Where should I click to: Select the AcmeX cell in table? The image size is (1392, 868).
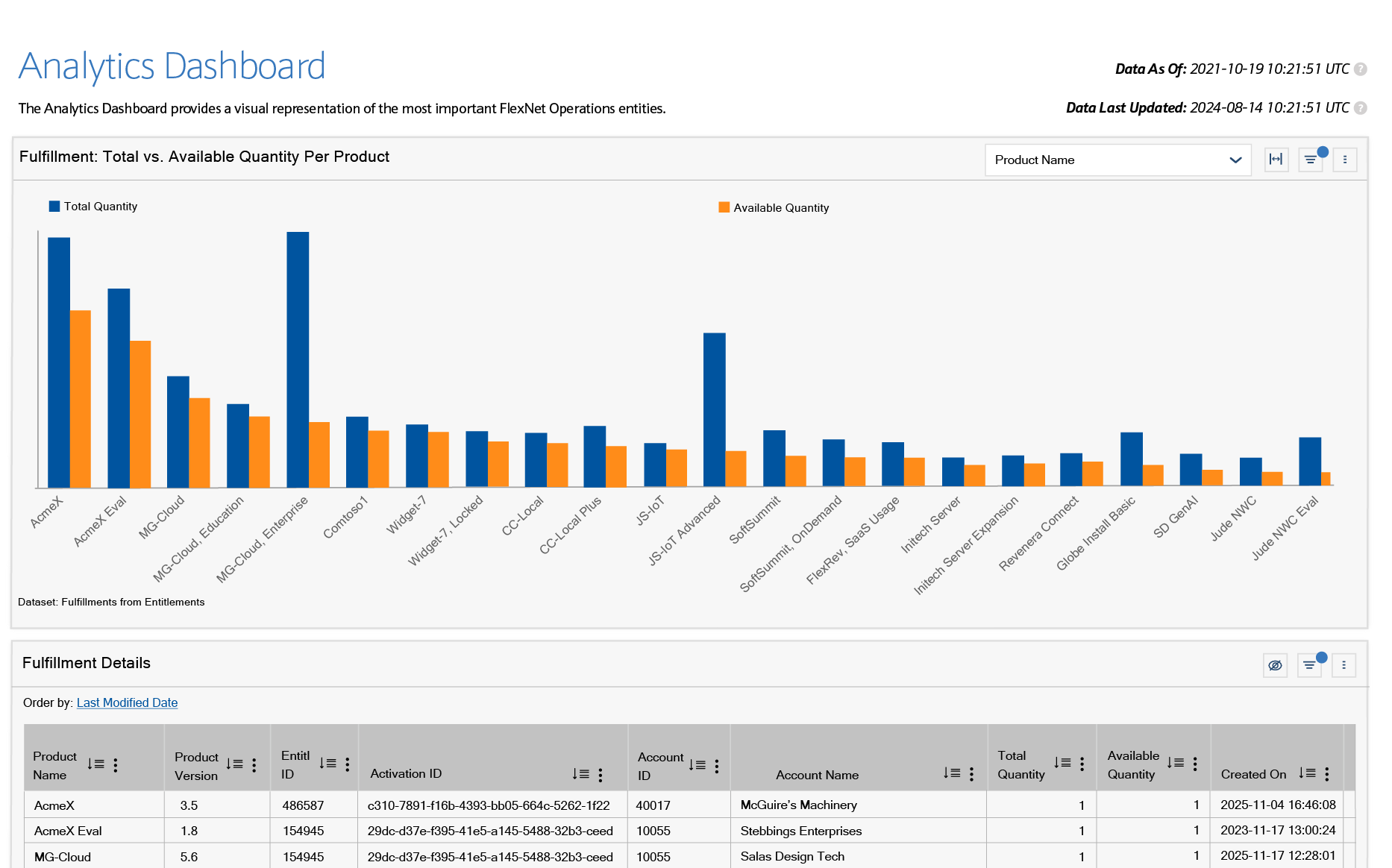pos(94,805)
